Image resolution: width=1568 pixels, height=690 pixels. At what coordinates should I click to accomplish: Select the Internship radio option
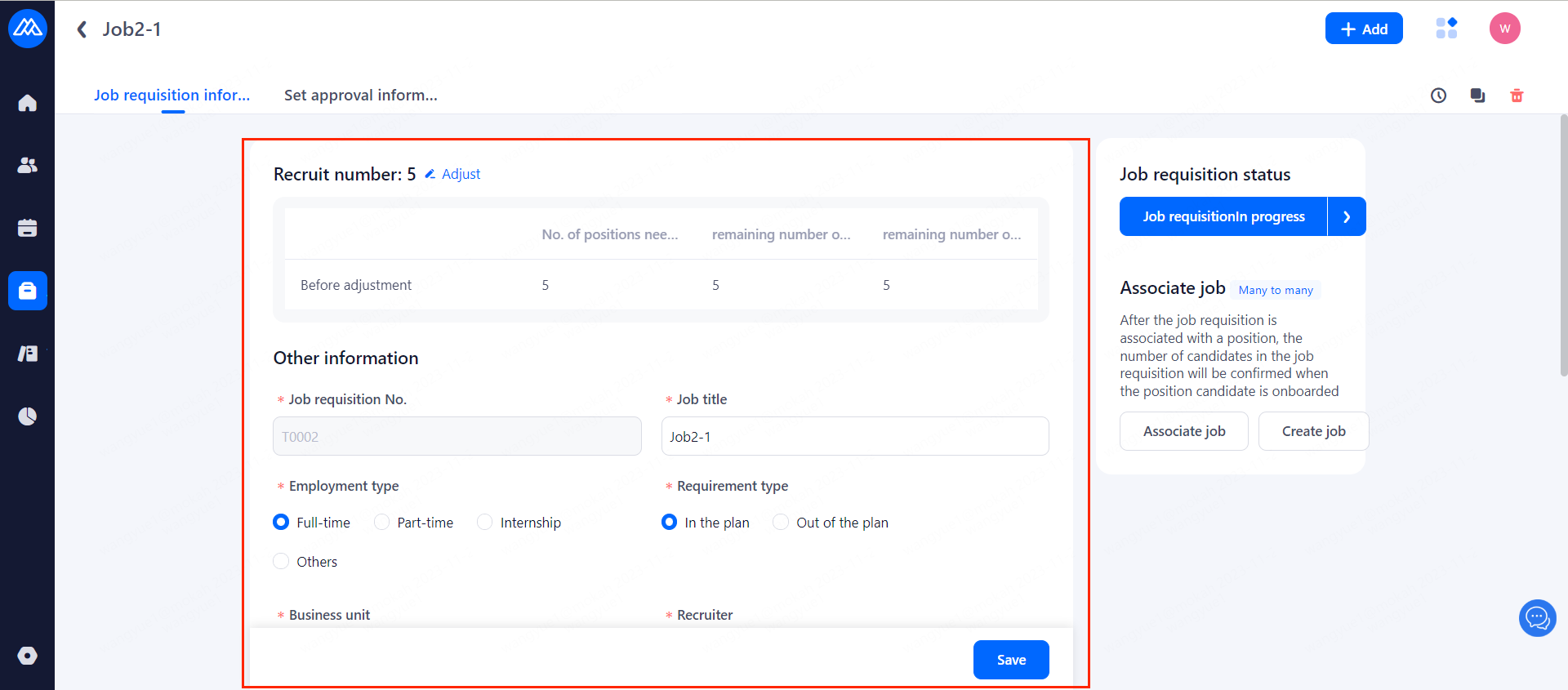point(485,523)
